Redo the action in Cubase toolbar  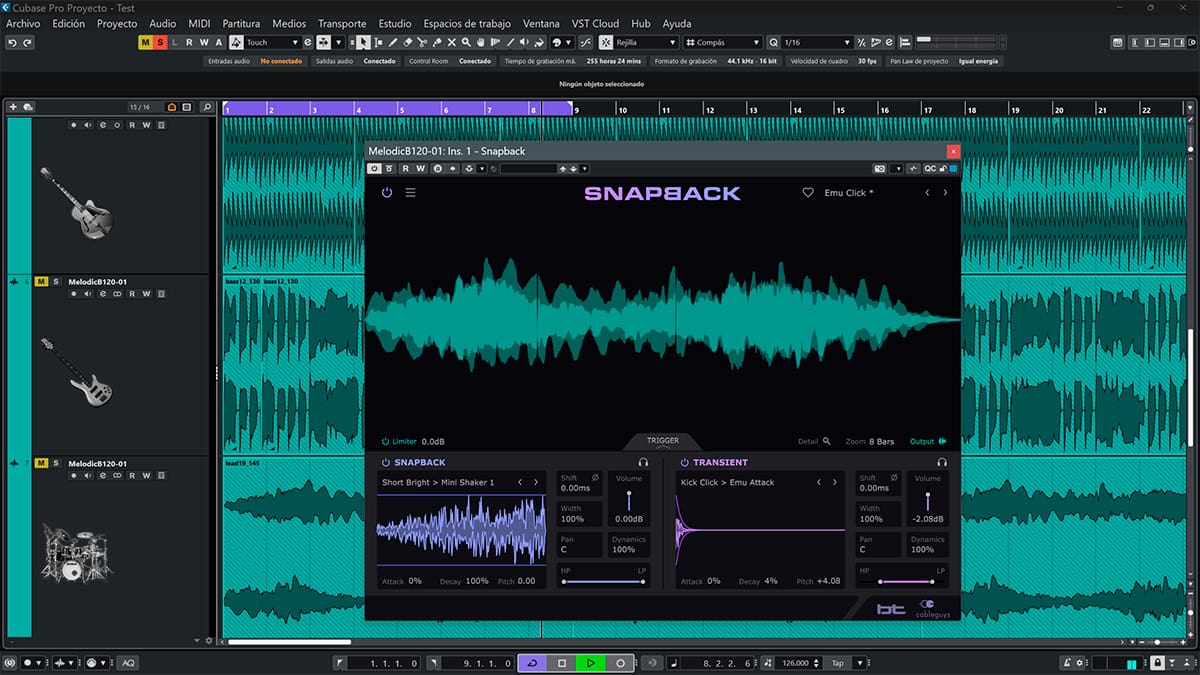pos(27,43)
